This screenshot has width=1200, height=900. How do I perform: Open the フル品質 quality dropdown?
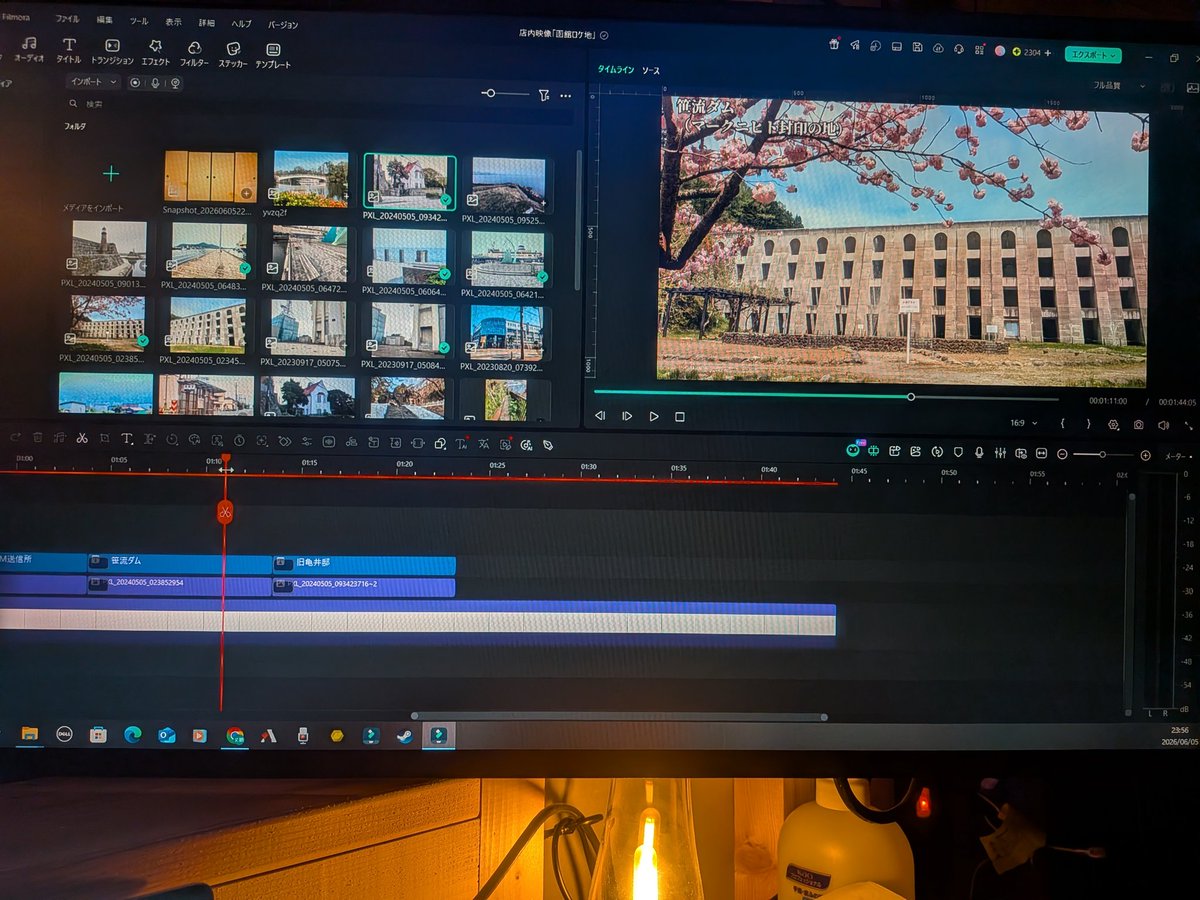pyautogui.click(x=1119, y=86)
